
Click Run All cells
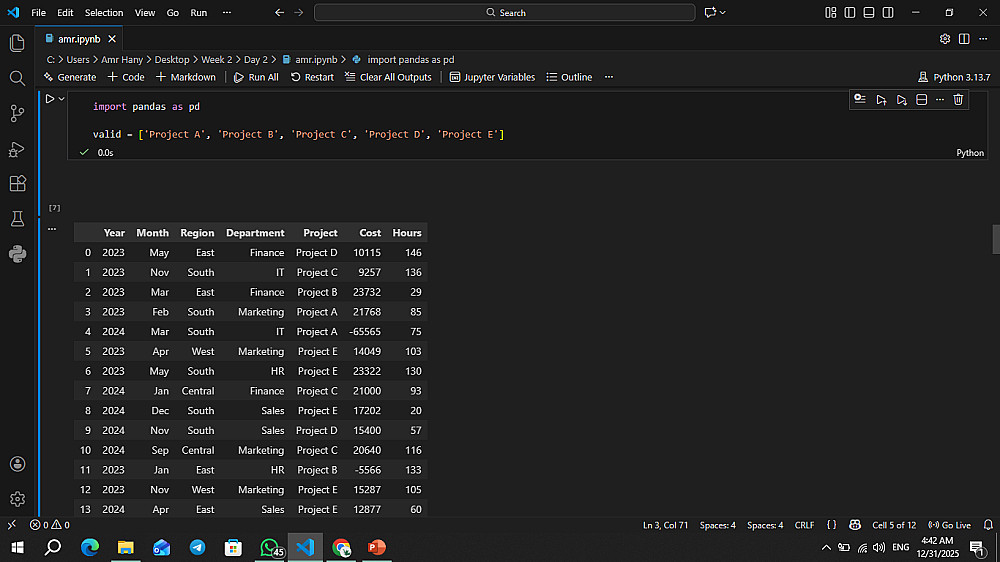tap(256, 77)
